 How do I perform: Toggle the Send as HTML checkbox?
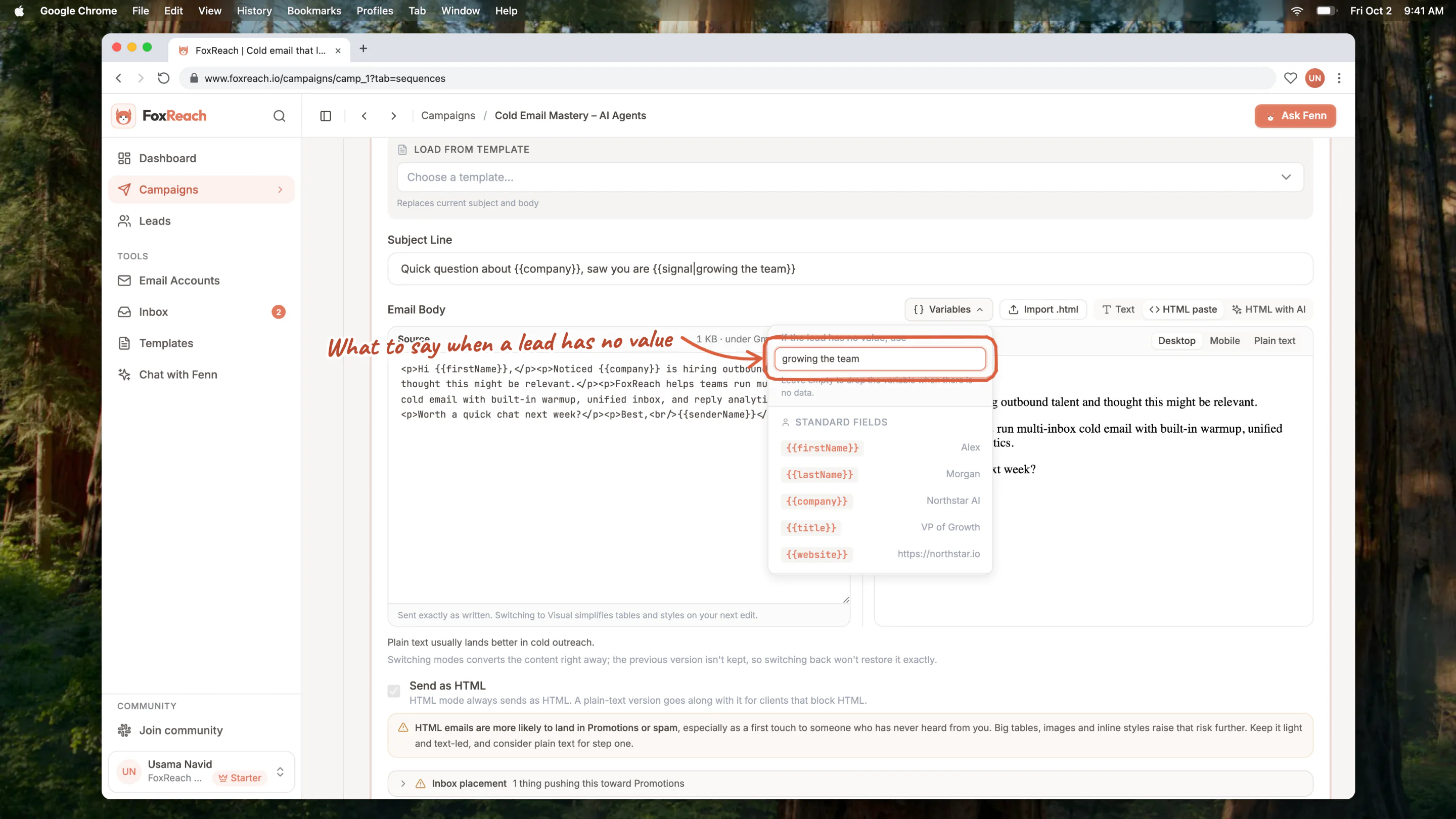pos(394,691)
